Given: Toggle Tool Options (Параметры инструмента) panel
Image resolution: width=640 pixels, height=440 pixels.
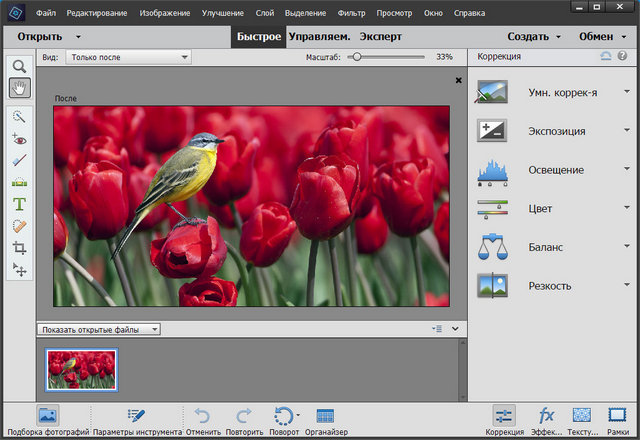Looking at the screenshot, I should (x=137, y=416).
